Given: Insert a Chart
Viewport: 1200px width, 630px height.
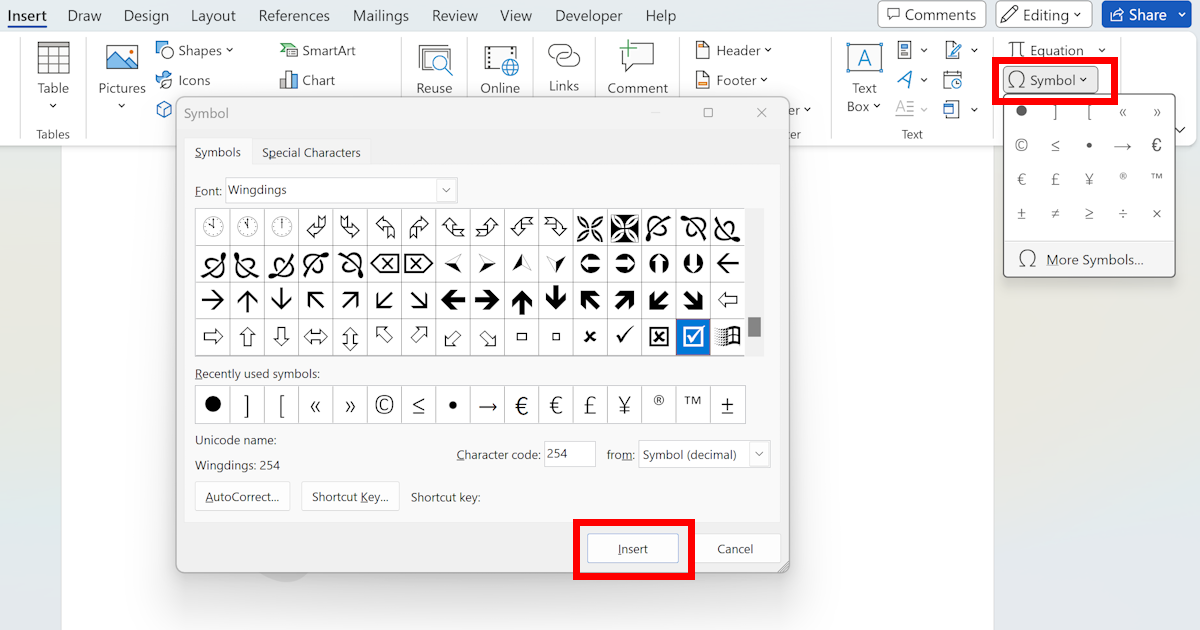Looking at the screenshot, I should point(307,80).
